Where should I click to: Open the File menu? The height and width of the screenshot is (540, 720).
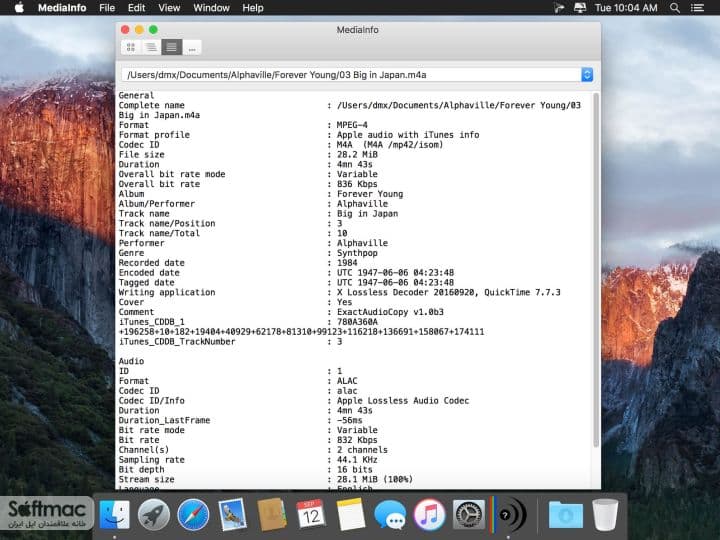pos(107,8)
